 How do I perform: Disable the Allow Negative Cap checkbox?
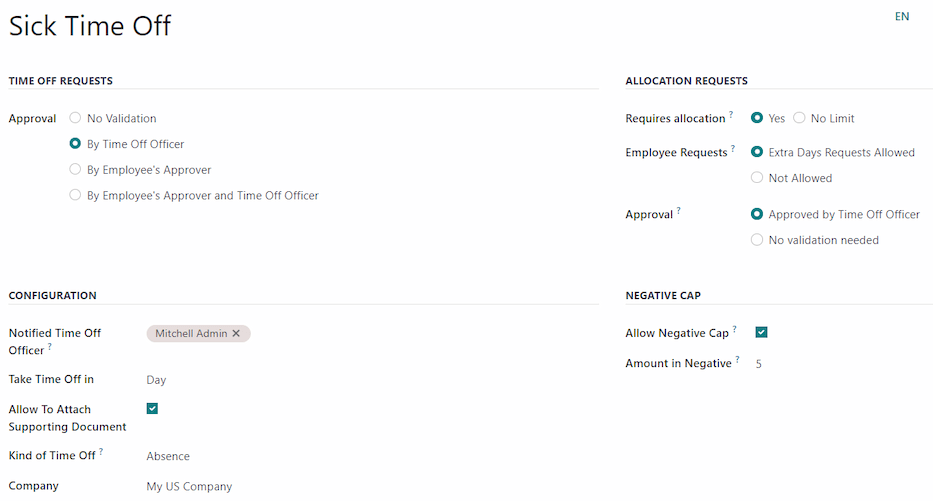(x=762, y=332)
